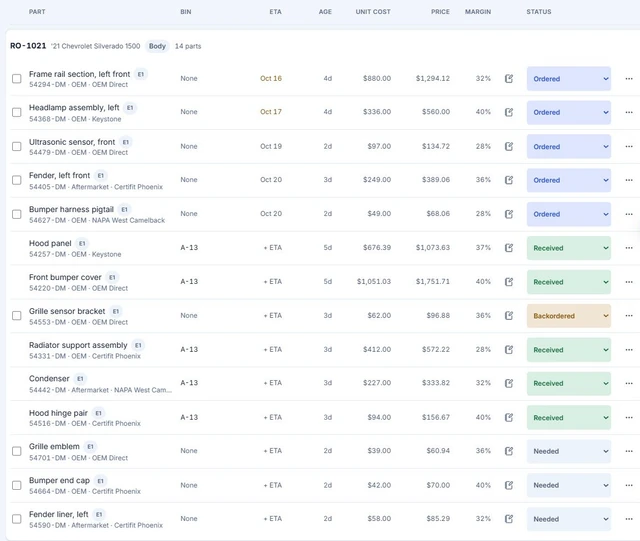Change Ordered status of Headlamp assembly

(x=569, y=112)
